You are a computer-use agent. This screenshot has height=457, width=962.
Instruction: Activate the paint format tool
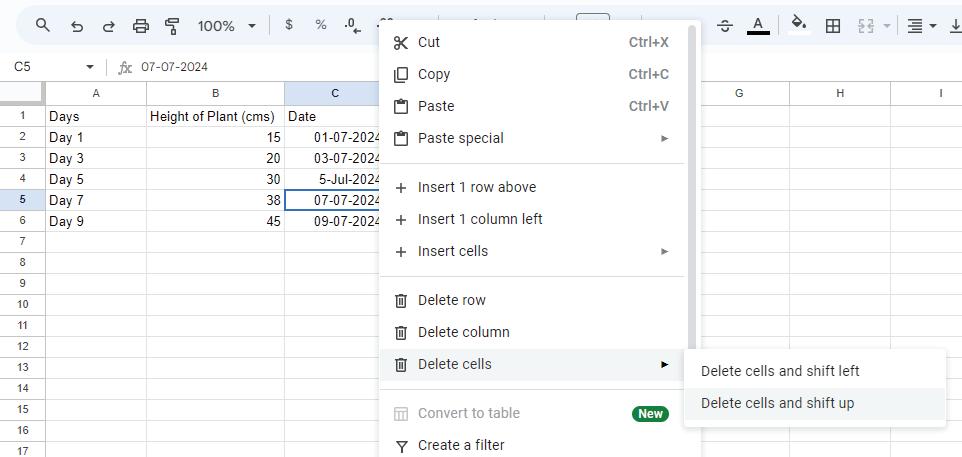(x=172, y=25)
